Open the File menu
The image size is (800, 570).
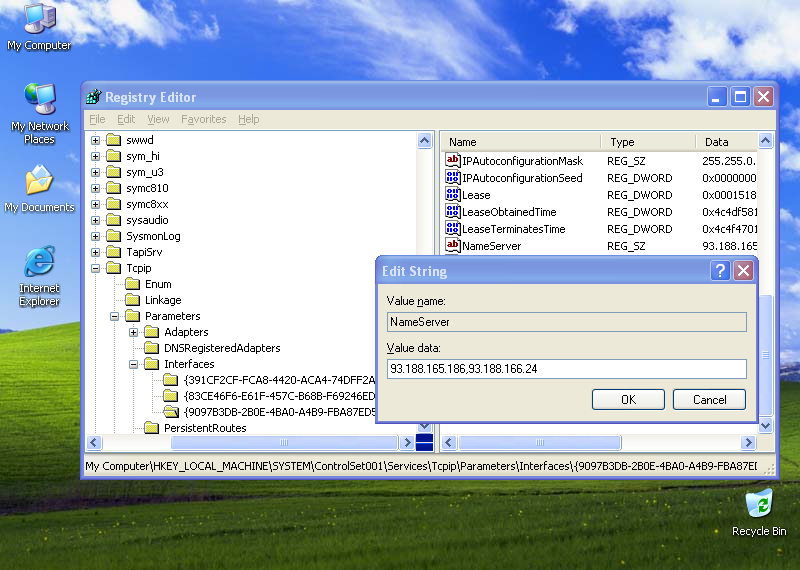(x=97, y=119)
